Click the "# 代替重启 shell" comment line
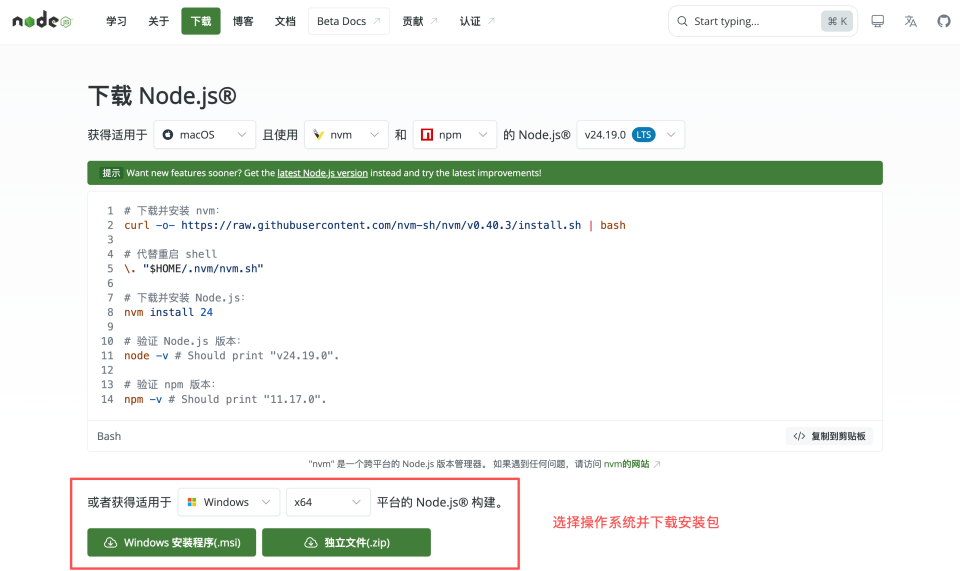The image size is (960, 571). click(170, 254)
